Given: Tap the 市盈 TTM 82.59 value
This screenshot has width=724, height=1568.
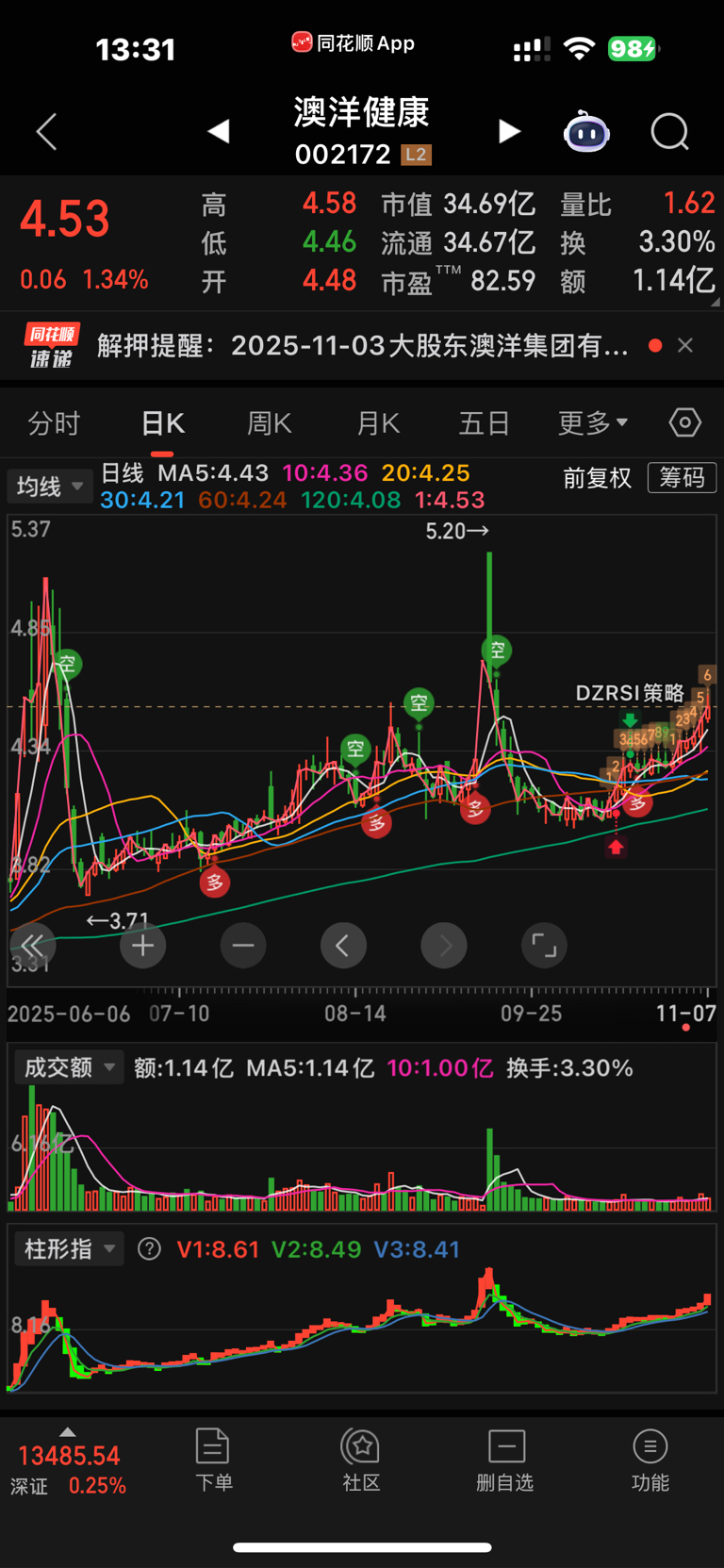Looking at the screenshot, I should tap(458, 281).
